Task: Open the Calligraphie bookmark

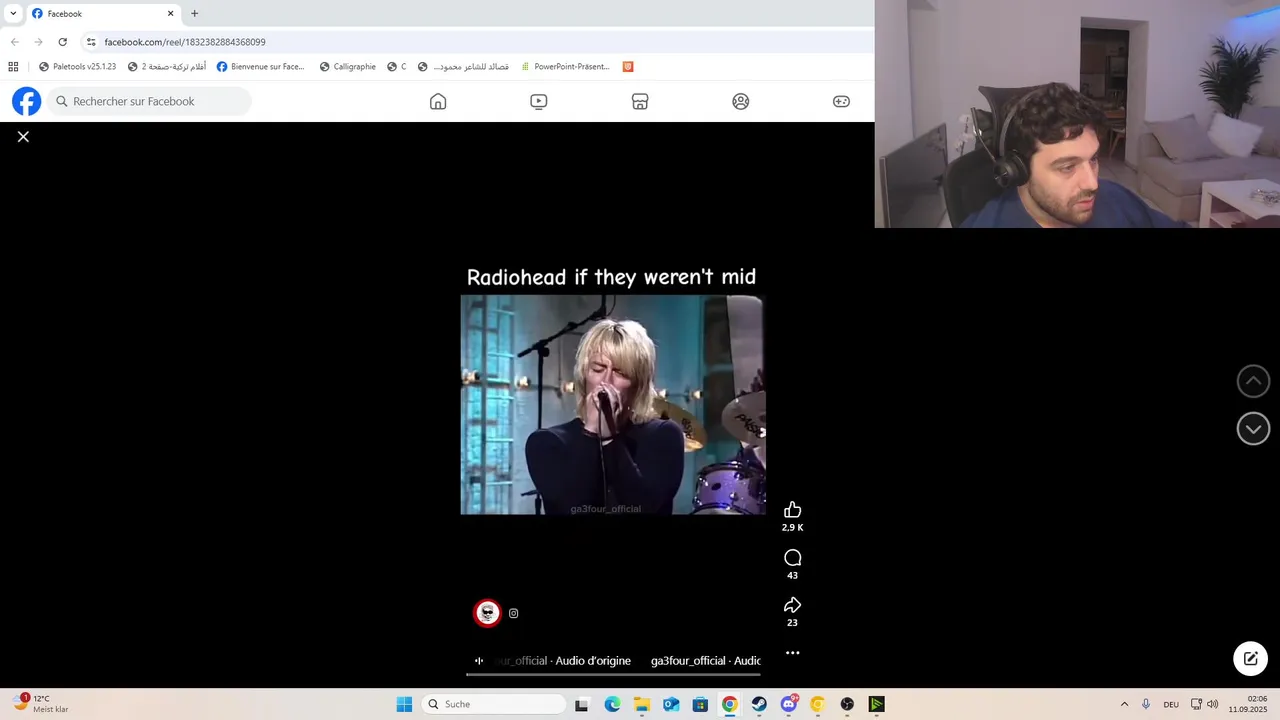Action: (348, 67)
